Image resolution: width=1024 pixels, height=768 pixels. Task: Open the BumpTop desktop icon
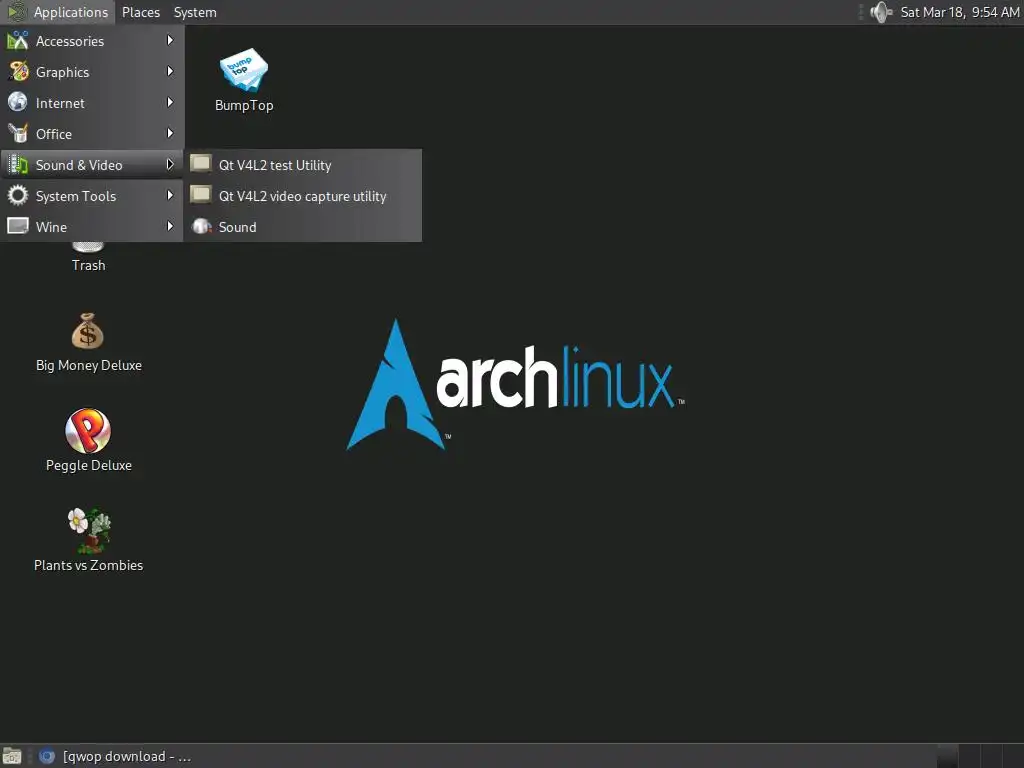coord(244,69)
